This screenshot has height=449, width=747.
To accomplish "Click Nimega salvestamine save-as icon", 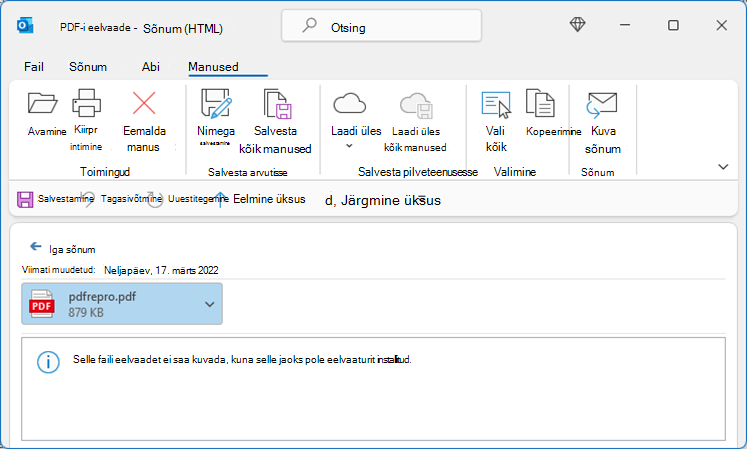I will tap(216, 103).
